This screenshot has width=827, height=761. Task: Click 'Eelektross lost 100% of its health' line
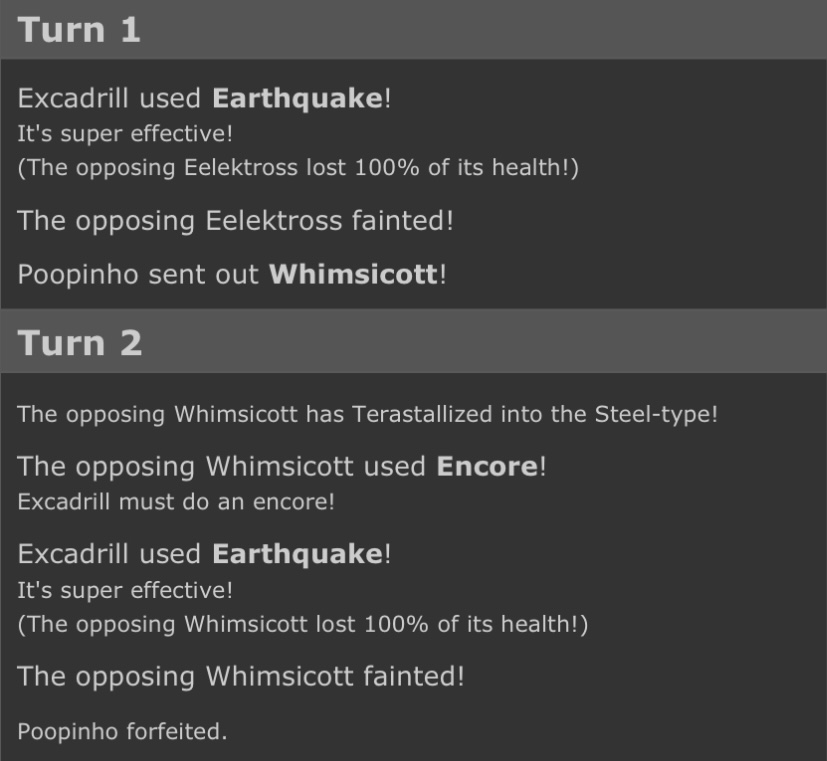click(x=298, y=168)
